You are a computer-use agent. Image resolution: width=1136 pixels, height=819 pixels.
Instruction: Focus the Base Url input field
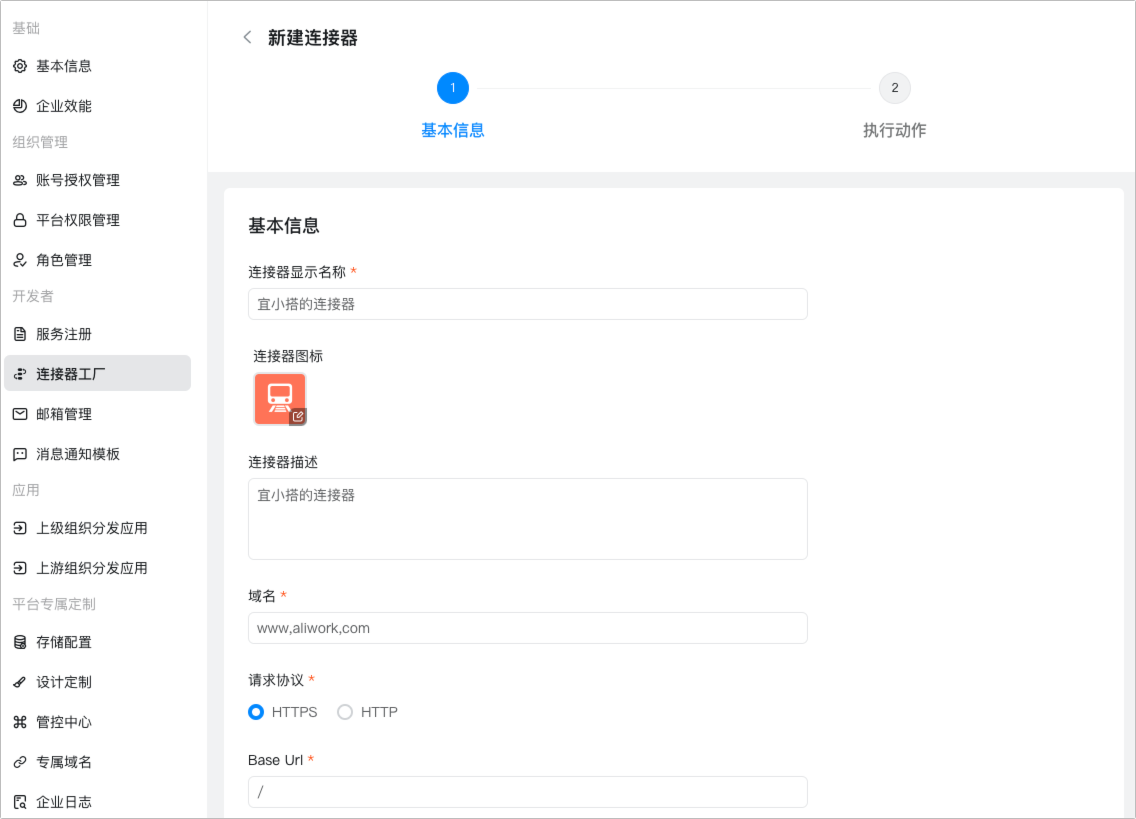pyautogui.click(x=527, y=792)
